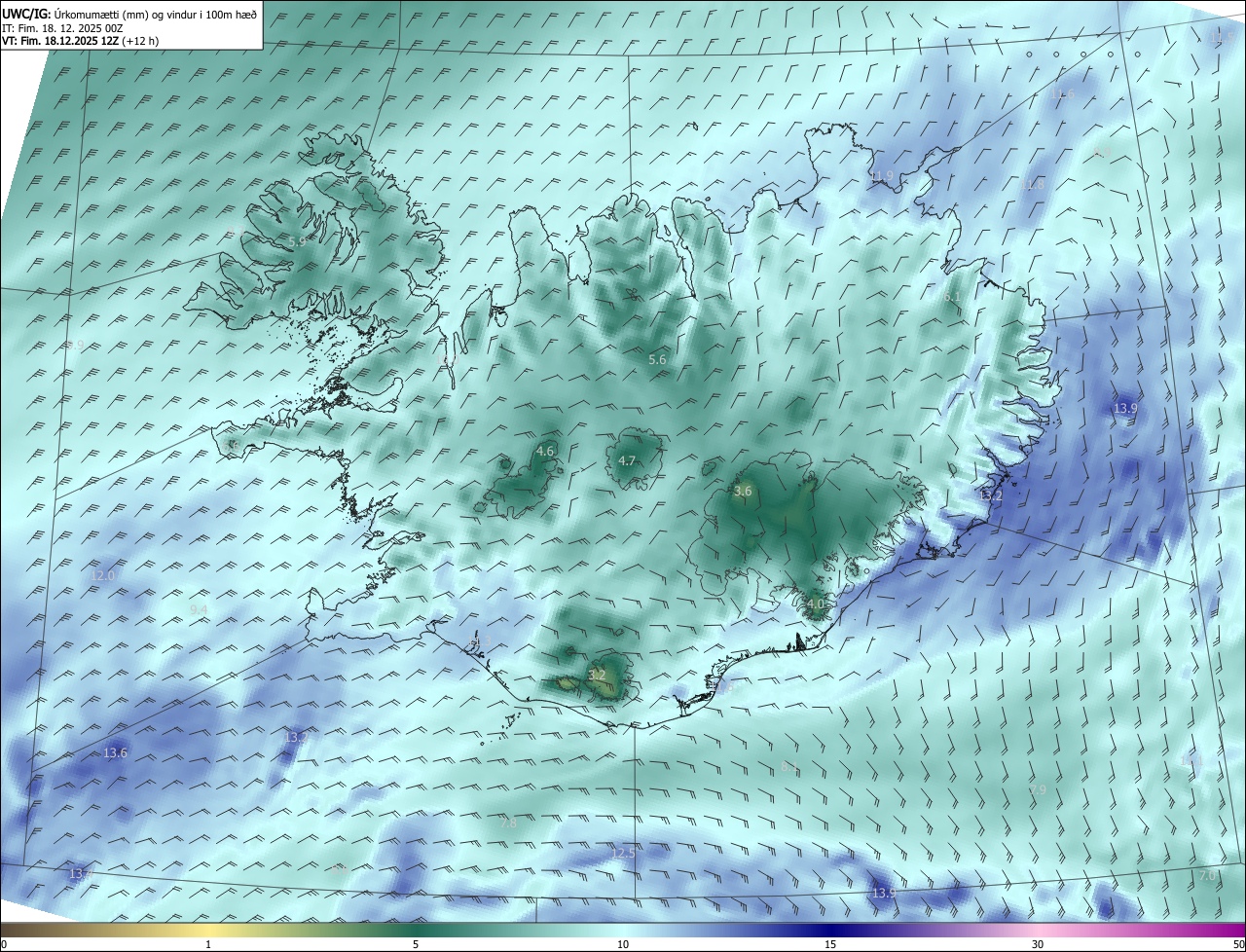This screenshot has height=952, width=1246.
Task: Click the 6.1 value label
Action: point(952,297)
